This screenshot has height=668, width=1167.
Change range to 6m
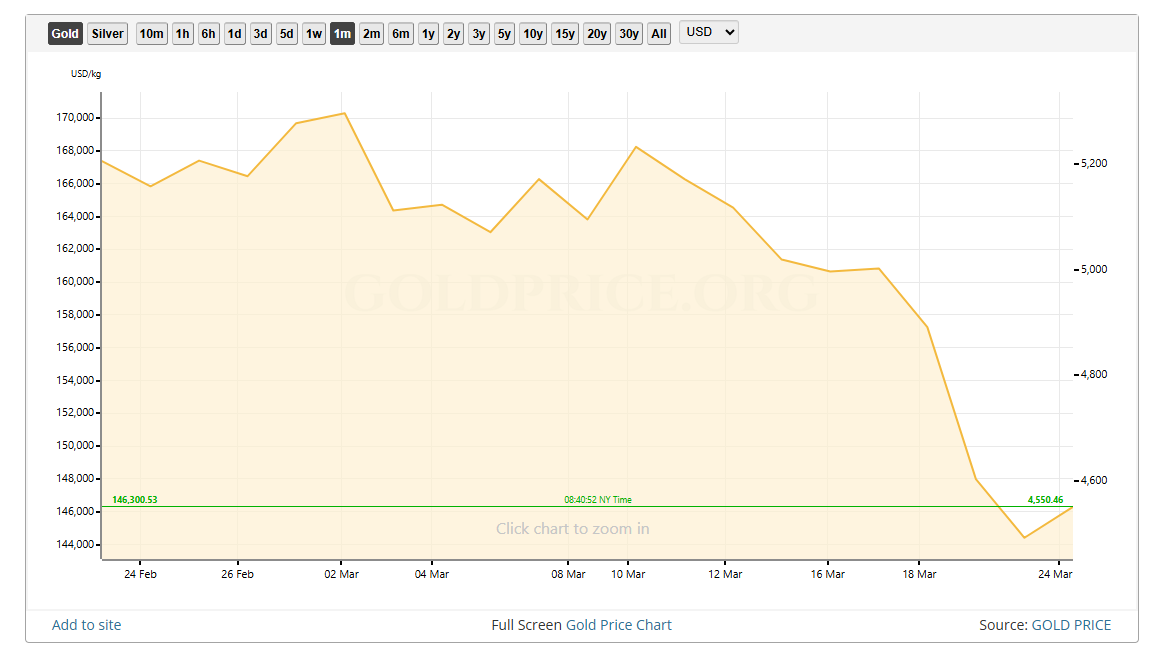401,34
